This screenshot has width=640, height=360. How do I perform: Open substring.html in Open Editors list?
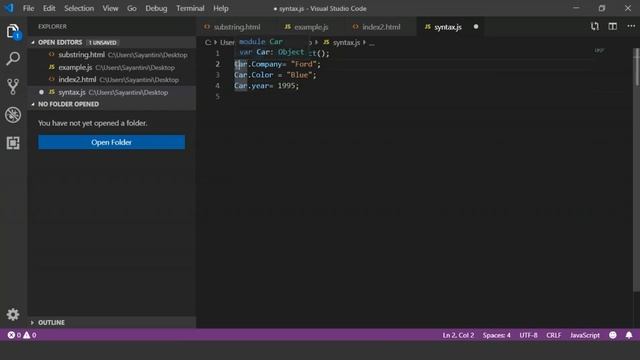click(112, 55)
